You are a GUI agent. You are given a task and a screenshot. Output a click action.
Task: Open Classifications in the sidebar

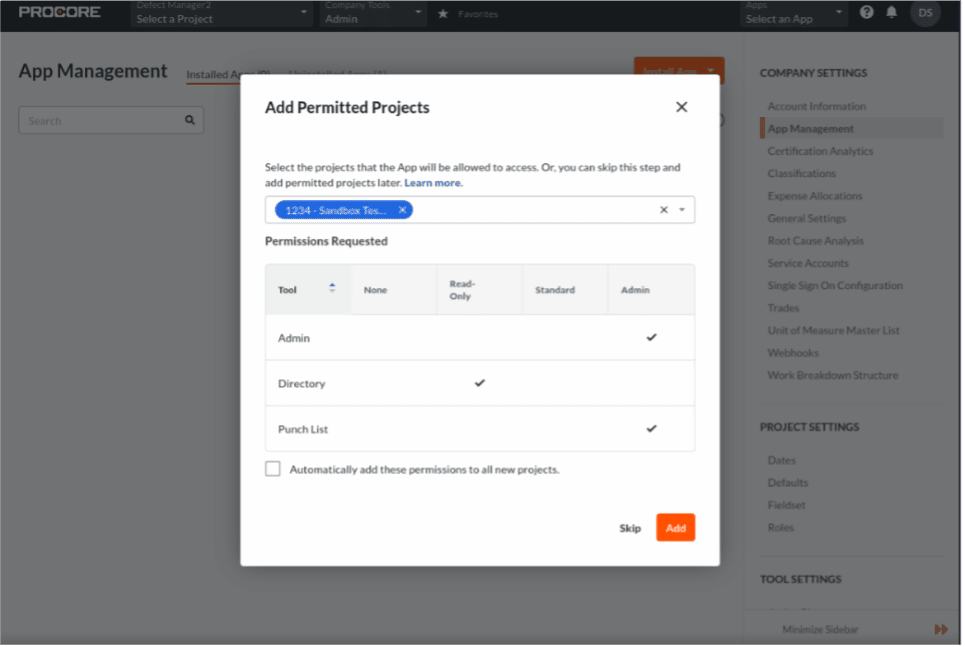(x=804, y=174)
